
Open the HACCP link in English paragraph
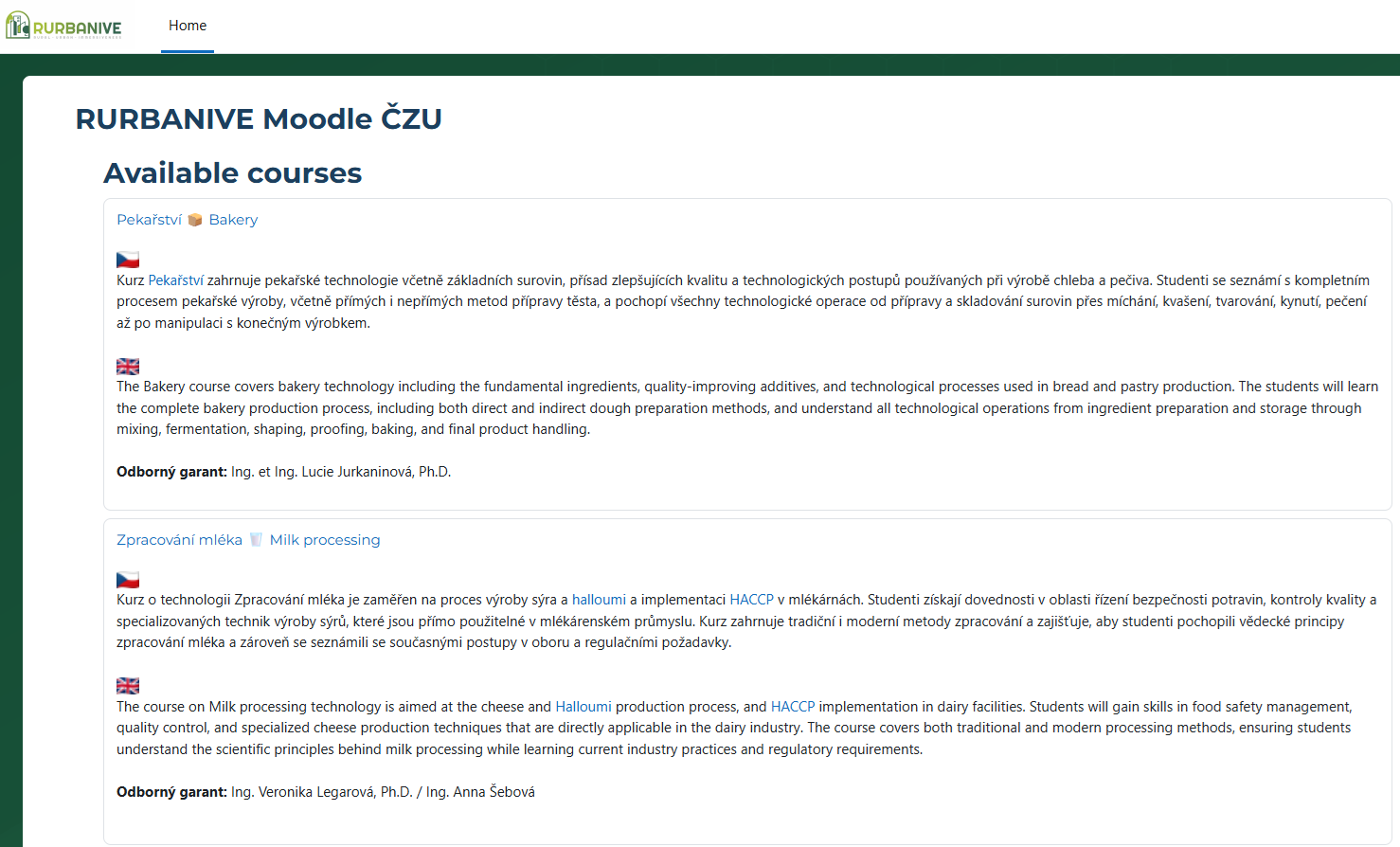[x=793, y=707]
